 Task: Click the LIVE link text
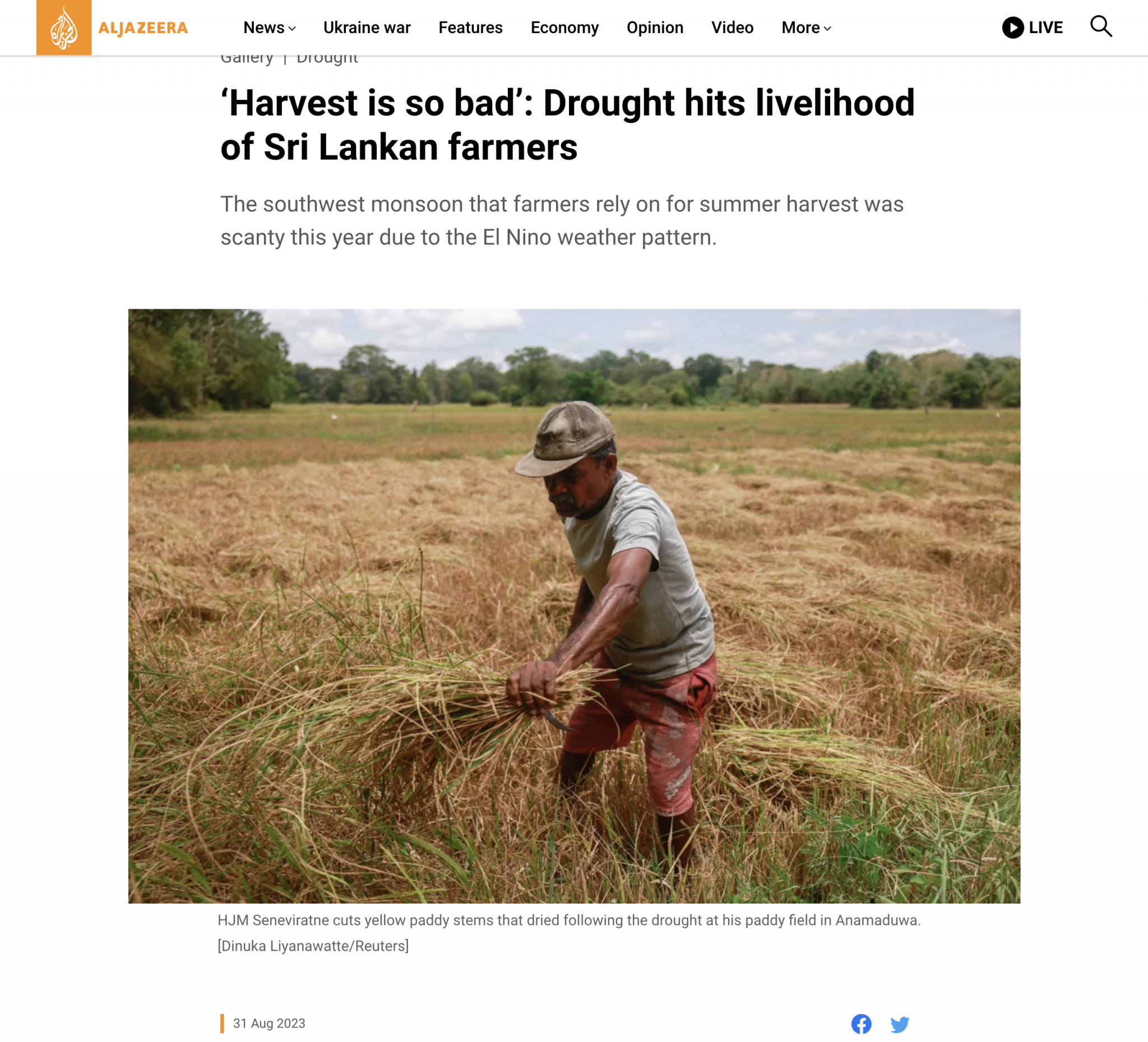click(x=1045, y=27)
